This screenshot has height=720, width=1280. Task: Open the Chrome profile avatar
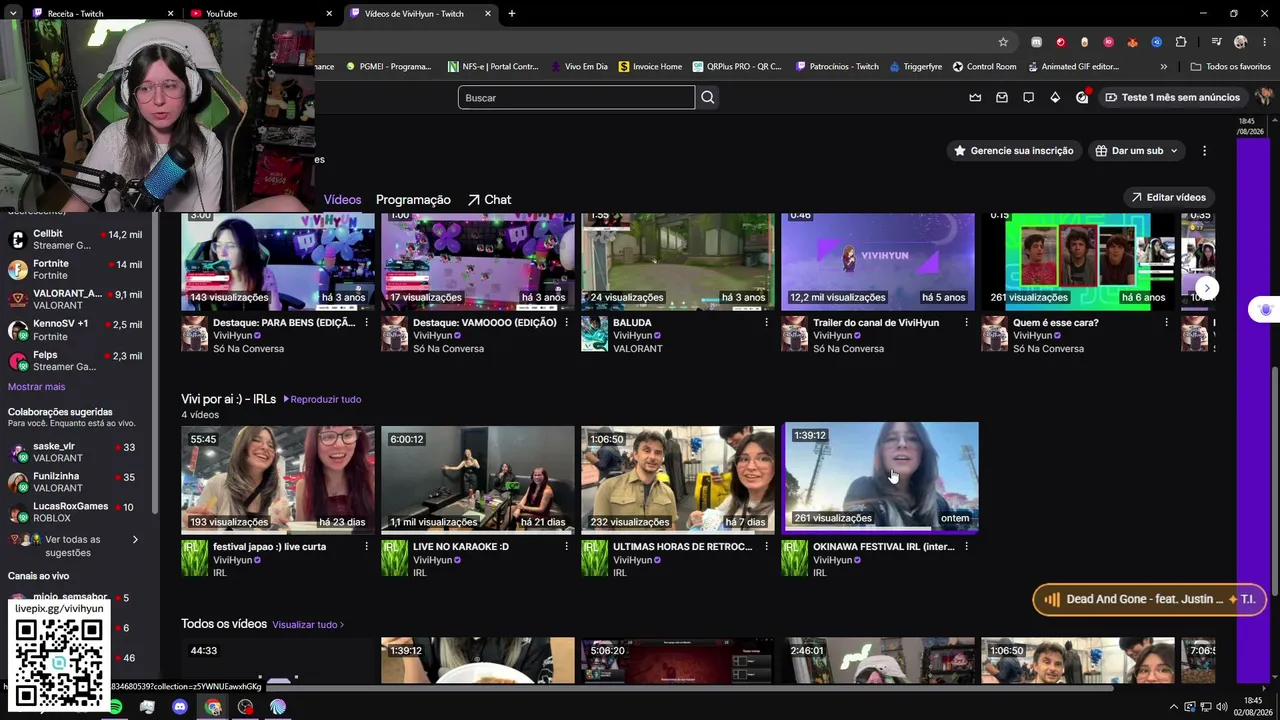click(x=1241, y=42)
